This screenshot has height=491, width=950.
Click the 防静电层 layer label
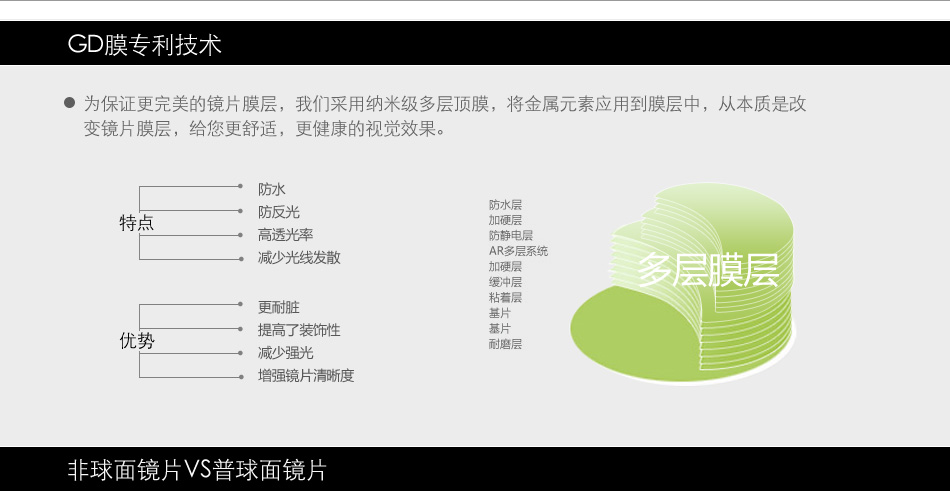click(x=511, y=235)
